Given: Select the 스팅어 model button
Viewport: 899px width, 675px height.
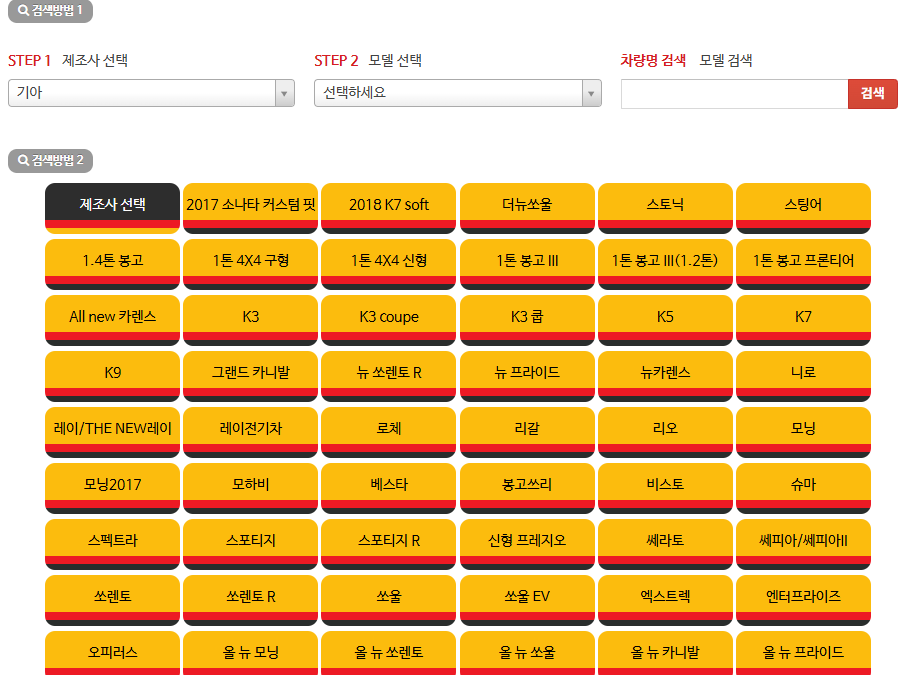Looking at the screenshot, I should pos(803,208).
